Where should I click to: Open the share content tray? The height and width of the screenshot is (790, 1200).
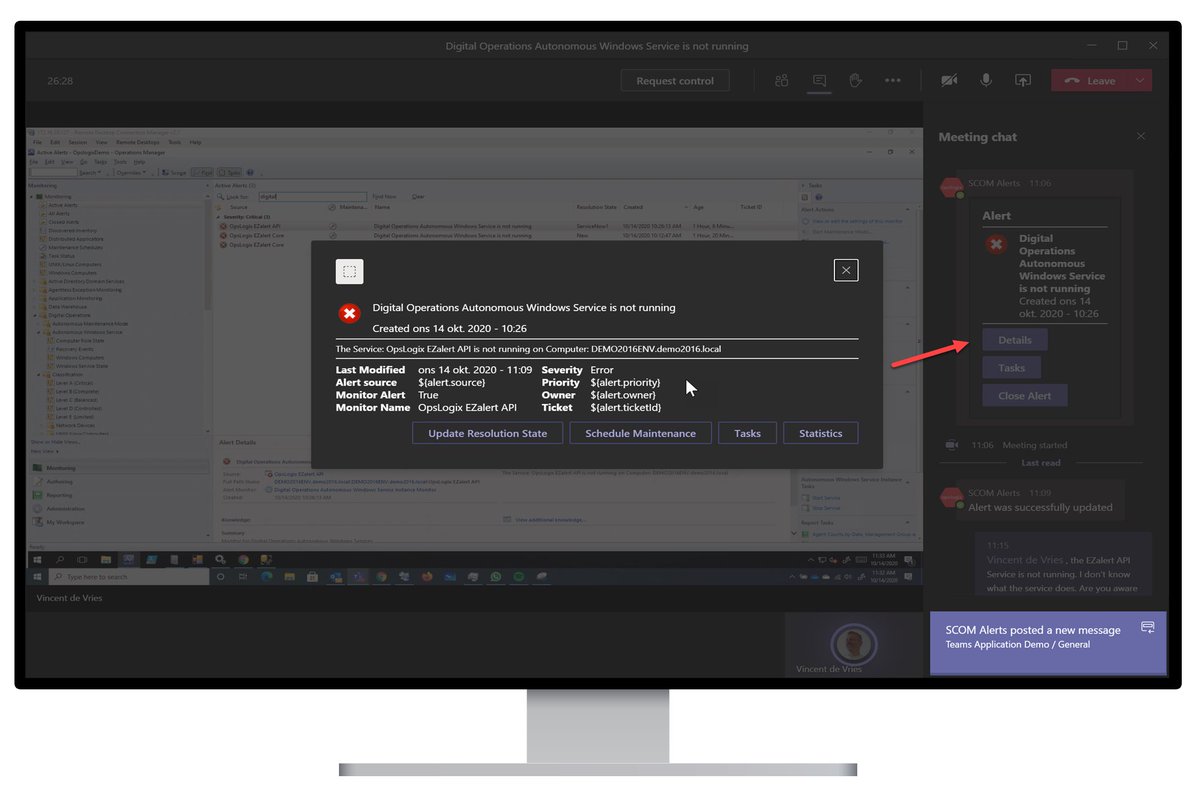click(x=1023, y=80)
